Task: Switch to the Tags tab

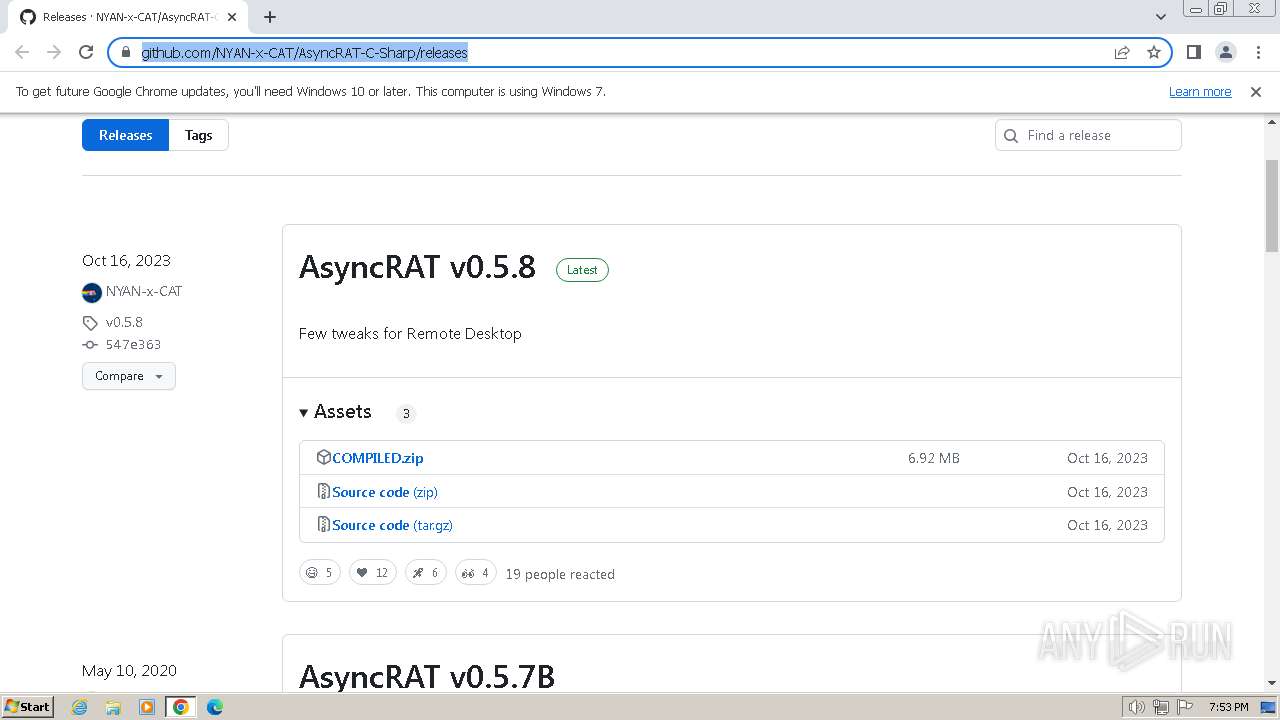Action: click(x=199, y=135)
